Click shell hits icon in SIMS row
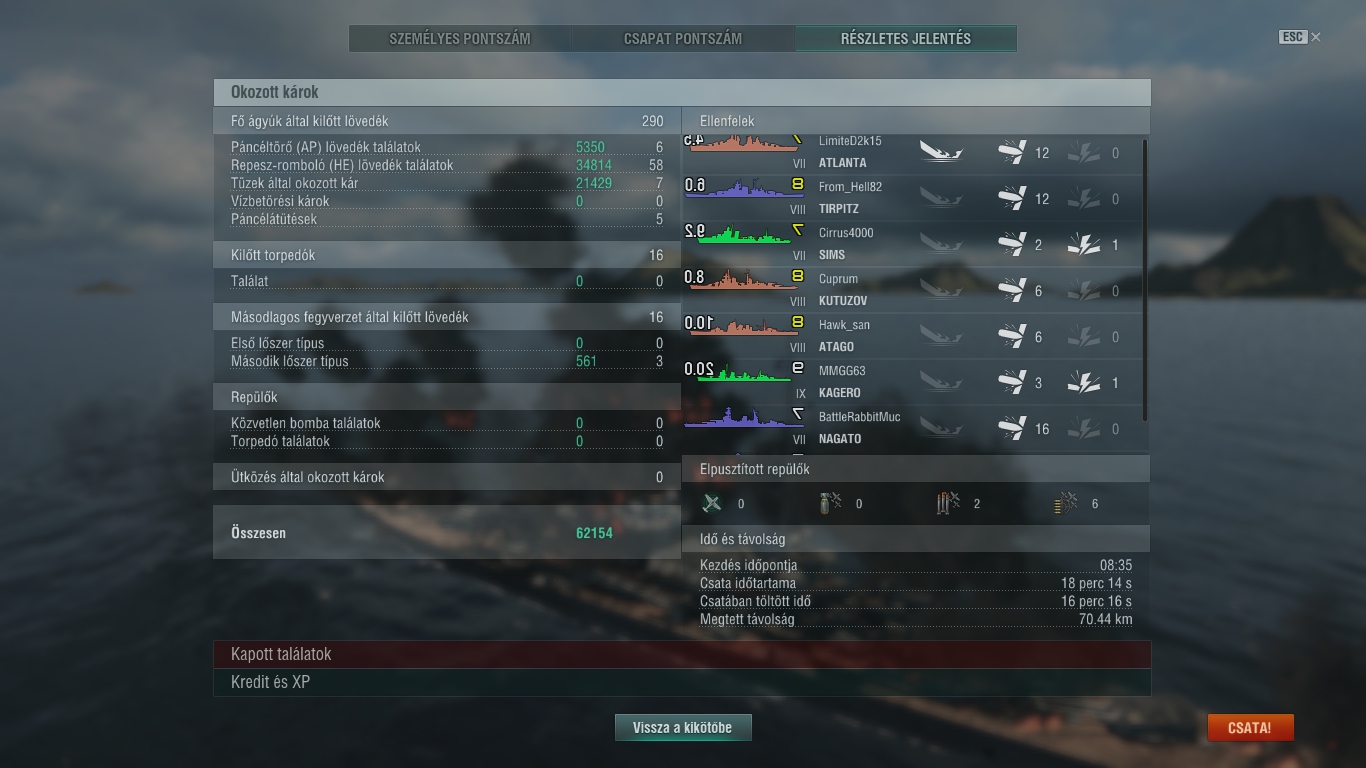The width and height of the screenshot is (1366, 768). pyautogui.click(x=1012, y=245)
